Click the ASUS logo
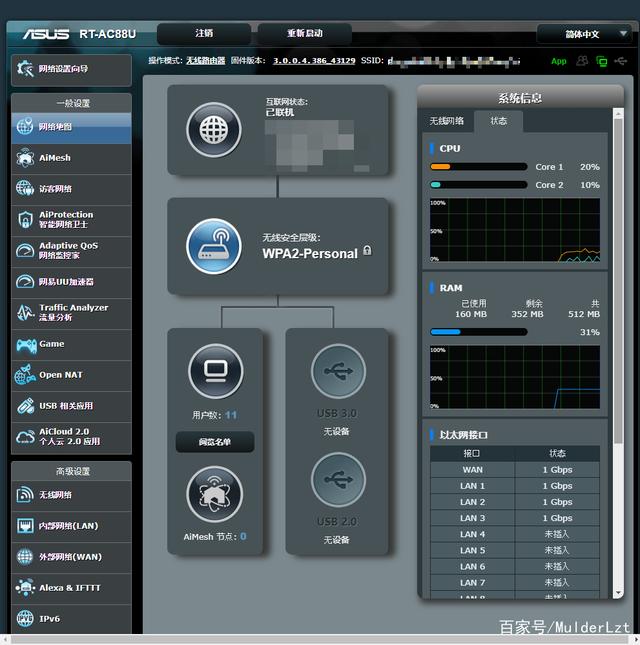Image resolution: width=640 pixels, height=645 pixels. coord(46,34)
